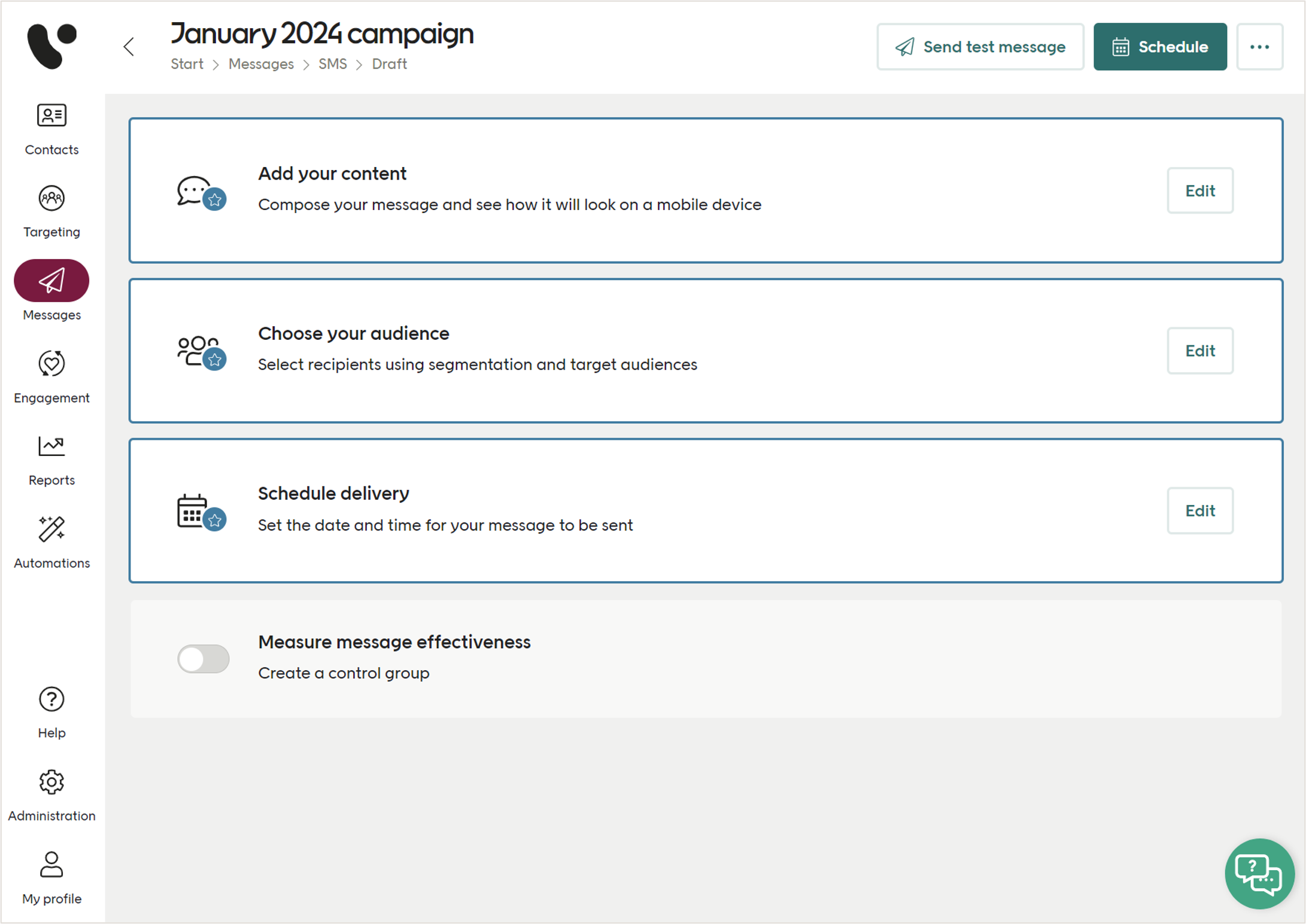The height and width of the screenshot is (924, 1306).
Task: Open the Reports chart icon
Action: (x=51, y=446)
